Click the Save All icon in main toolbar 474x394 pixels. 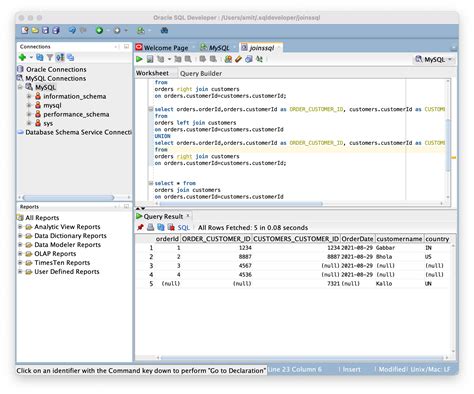pyautogui.click(x=56, y=30)
